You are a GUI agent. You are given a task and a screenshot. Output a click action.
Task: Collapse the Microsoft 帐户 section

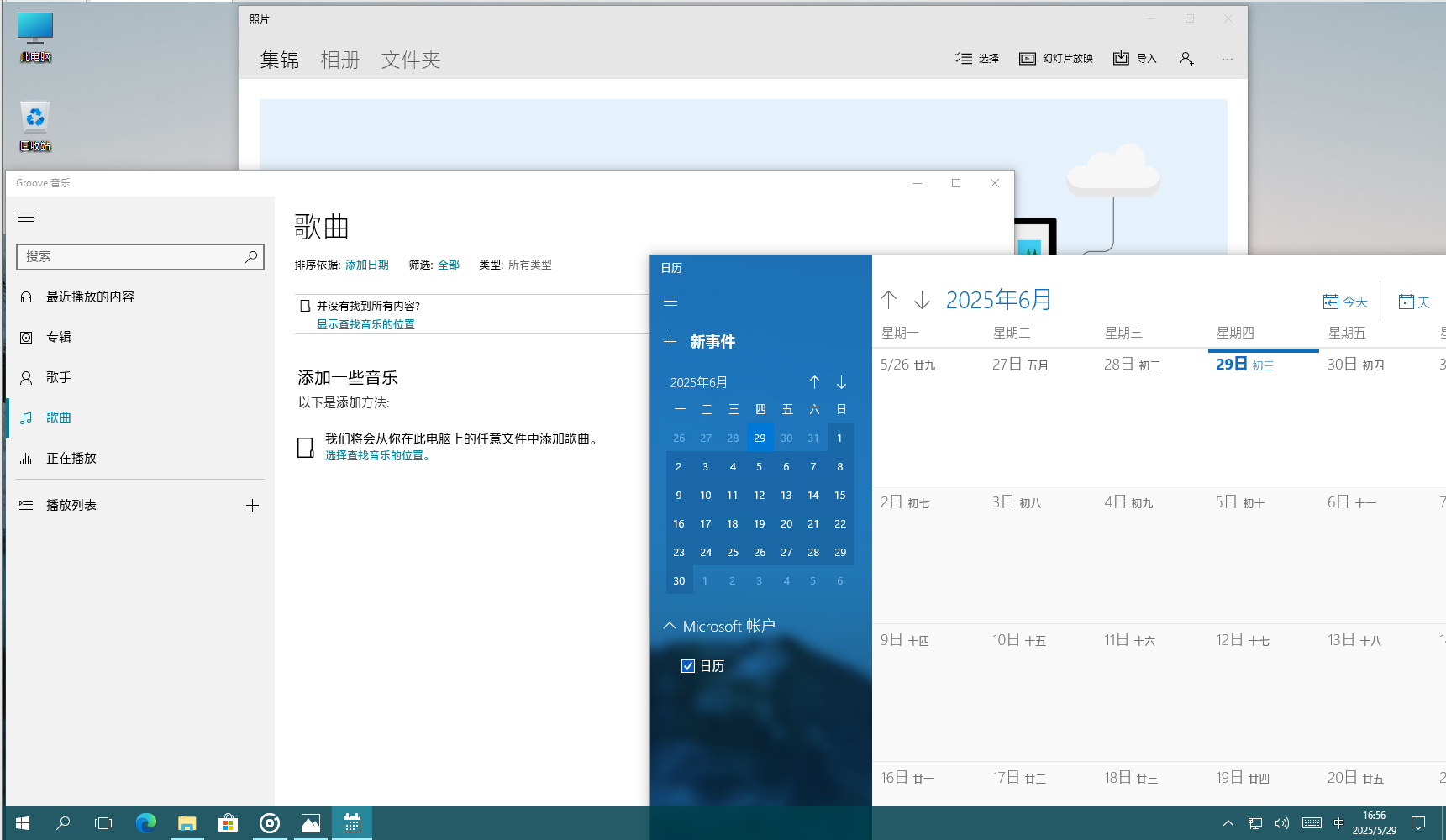point(670,626)
